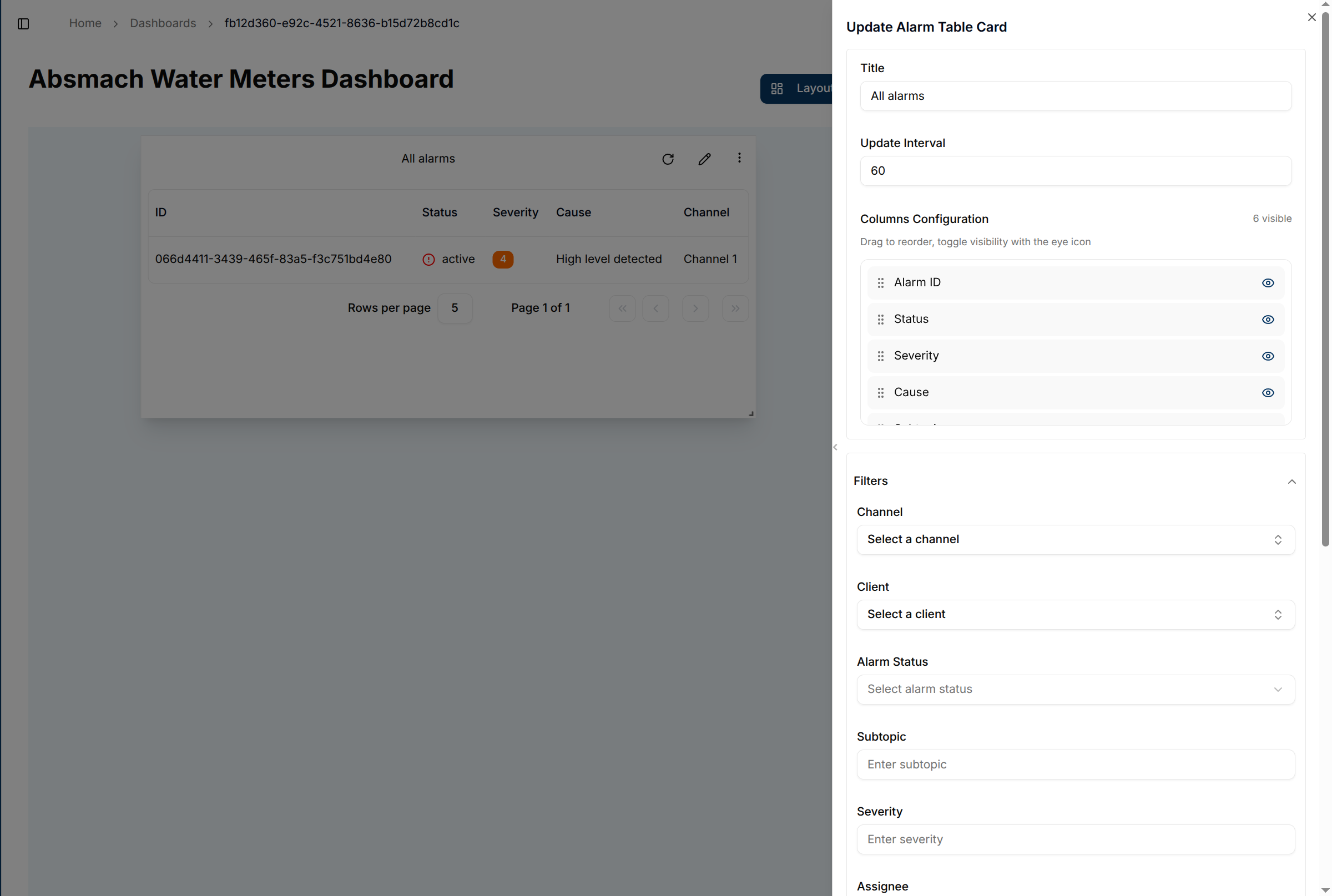The width and height of the screenshot is (1332, 896).
Task: Go to the previous page of alarms
Action: click(655, 308)
